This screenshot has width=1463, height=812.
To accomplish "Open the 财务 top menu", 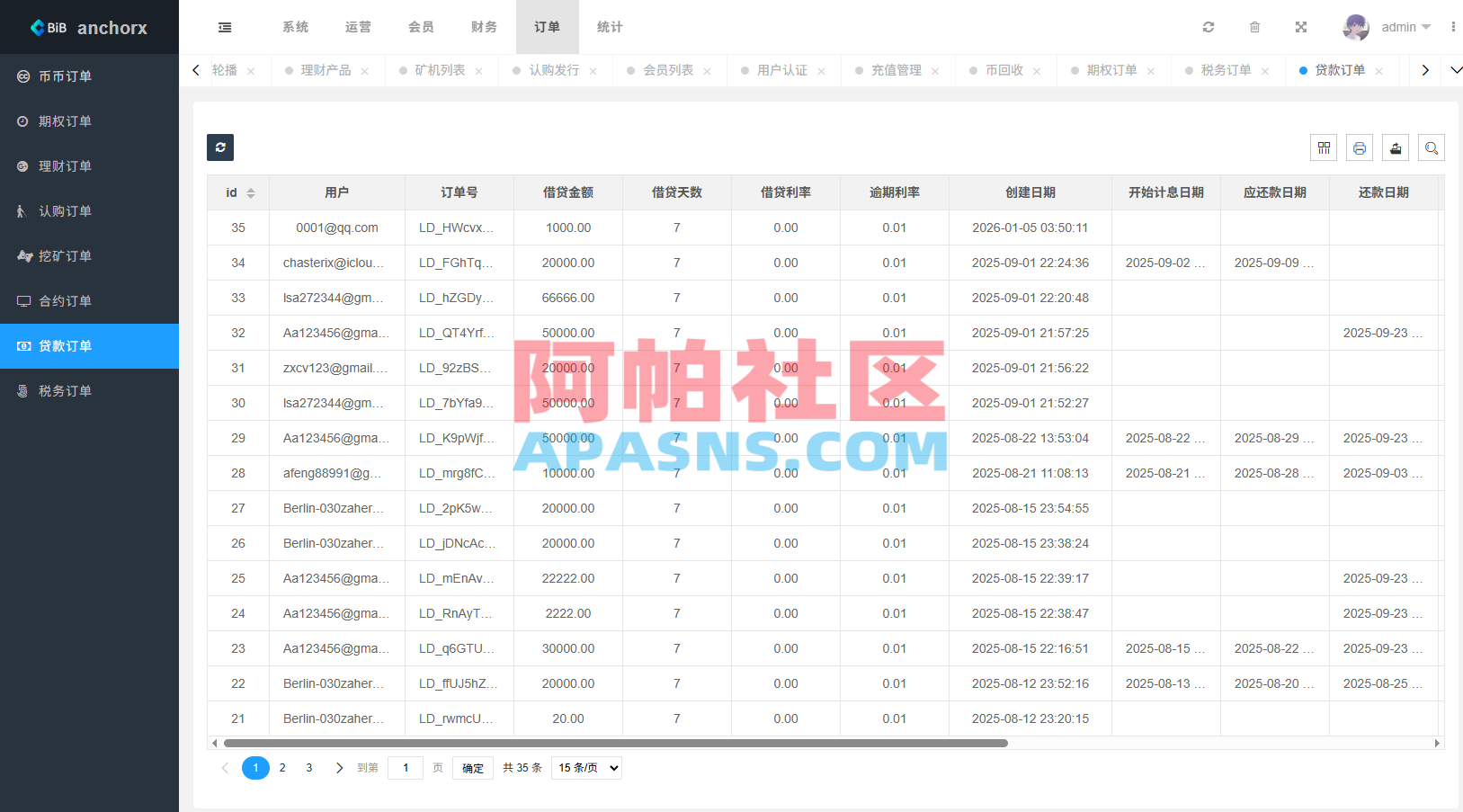I will [484, 27].
